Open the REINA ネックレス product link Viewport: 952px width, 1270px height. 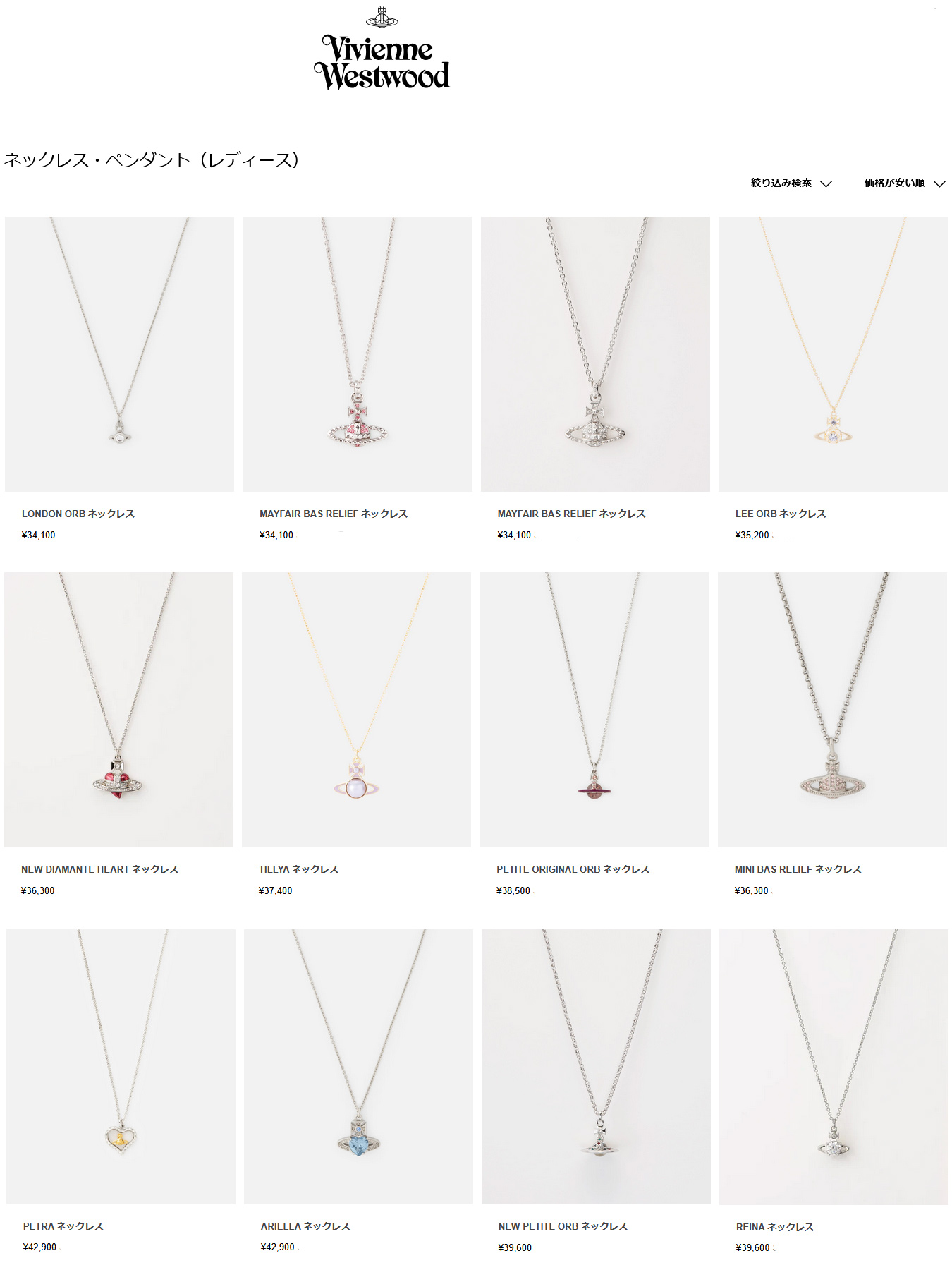(x=775, y=1227)
